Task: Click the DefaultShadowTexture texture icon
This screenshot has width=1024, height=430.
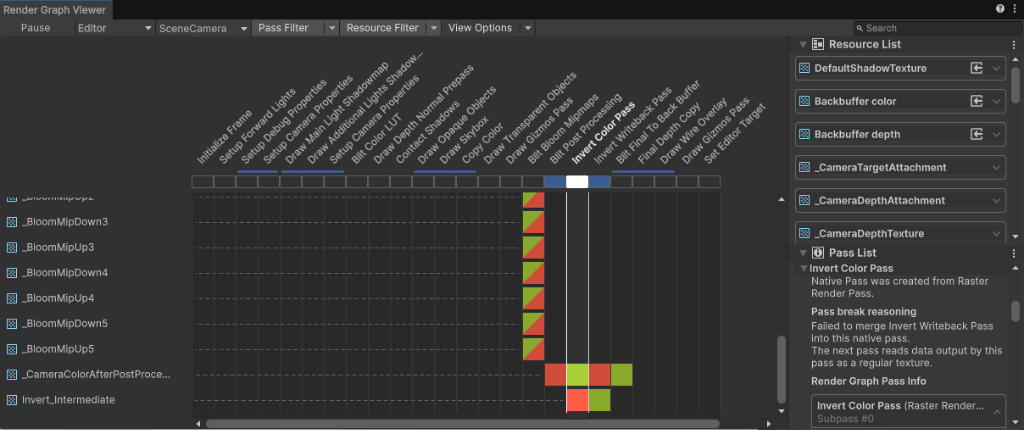Action: 805,69
